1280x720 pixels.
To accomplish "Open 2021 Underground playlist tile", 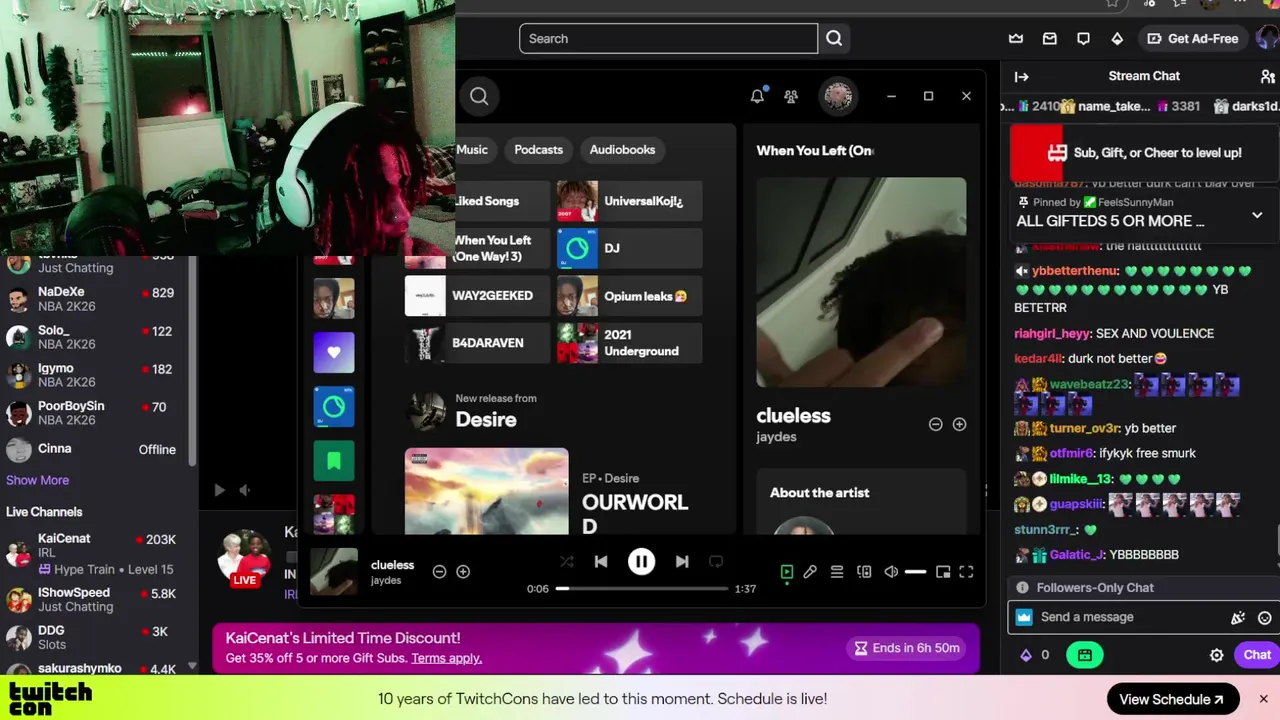I will point(629,343).
